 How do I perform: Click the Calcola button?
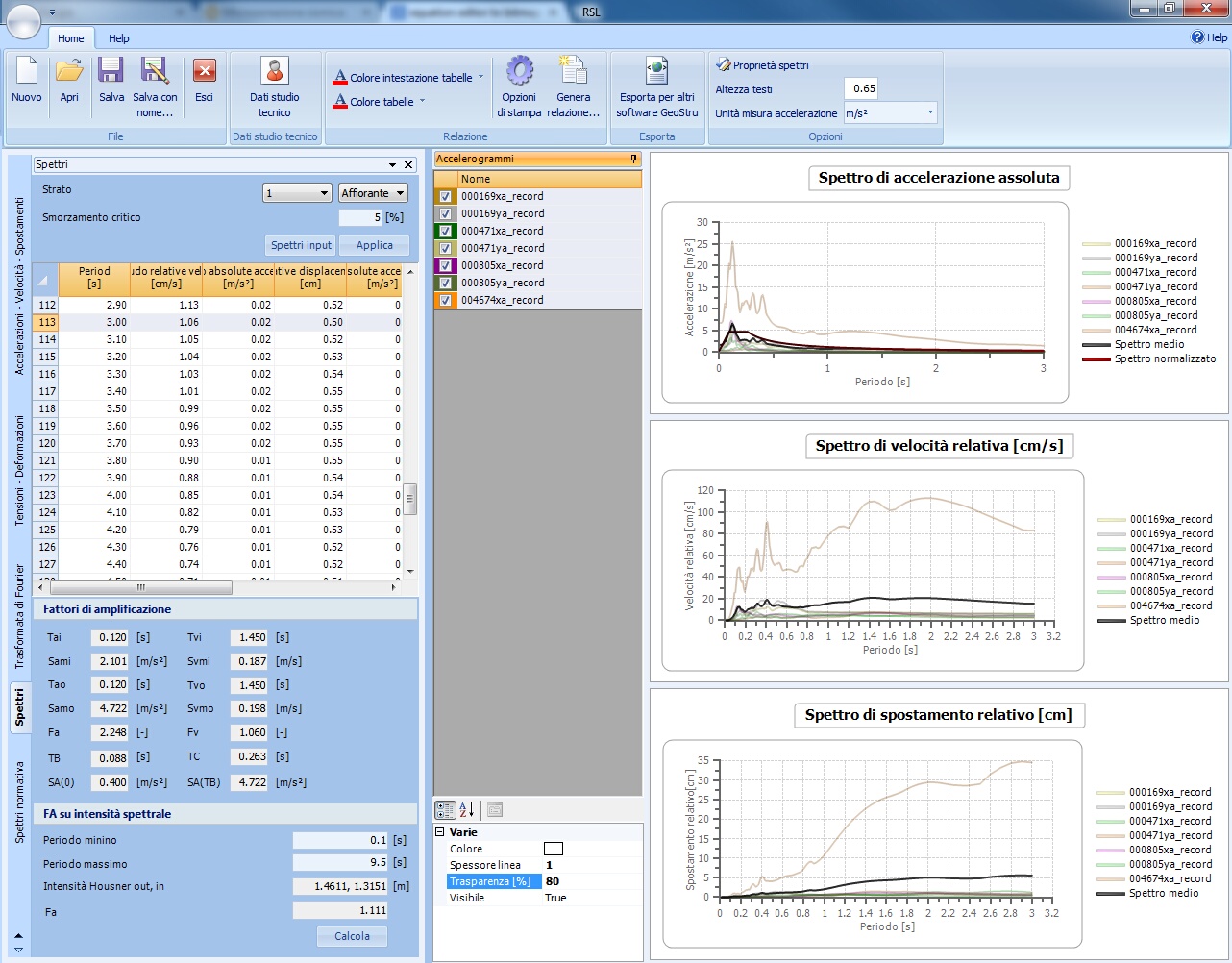pyautogui.click(x=352, y=936)
